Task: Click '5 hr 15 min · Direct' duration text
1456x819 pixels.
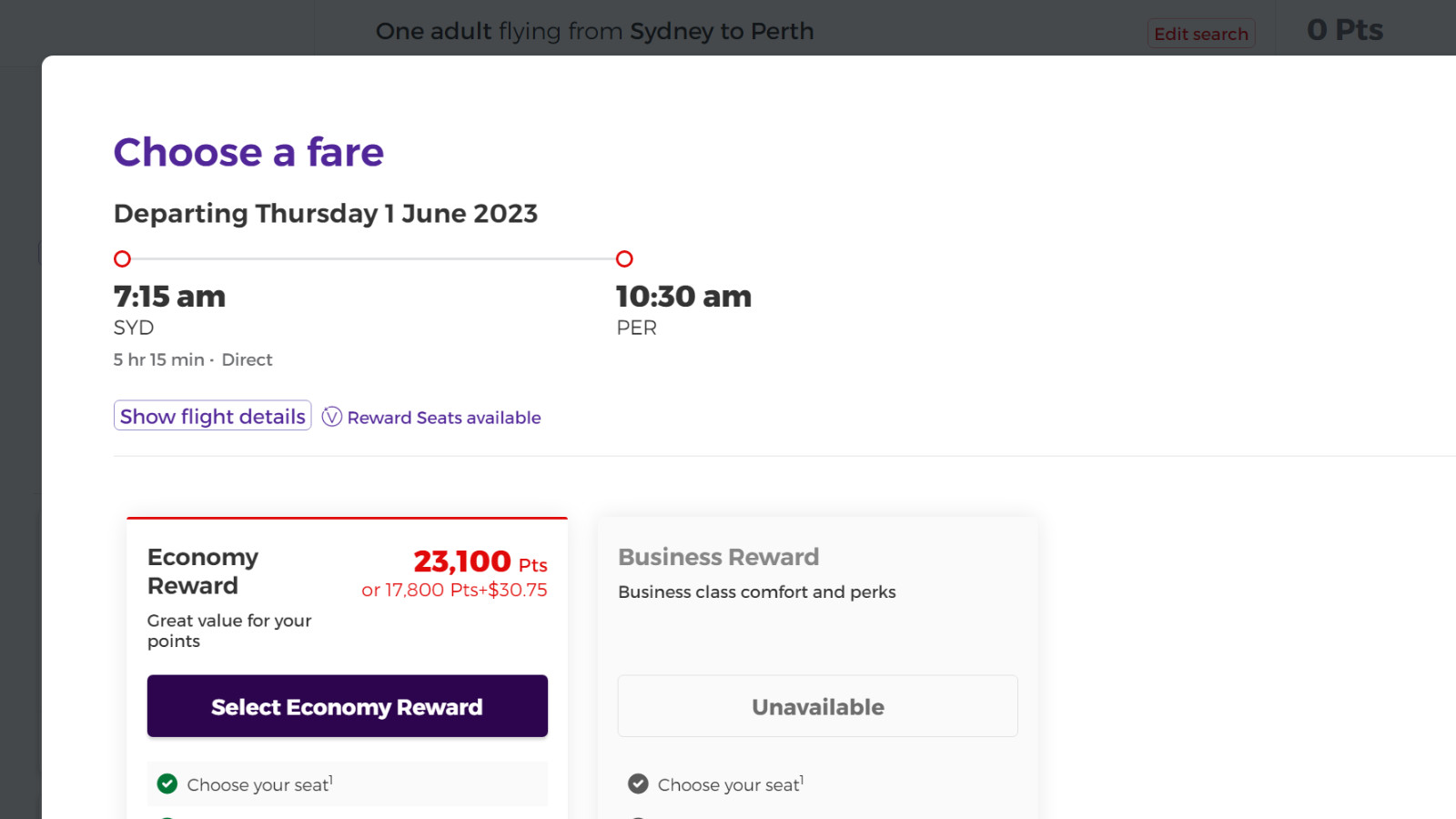Action: (193, 359)
